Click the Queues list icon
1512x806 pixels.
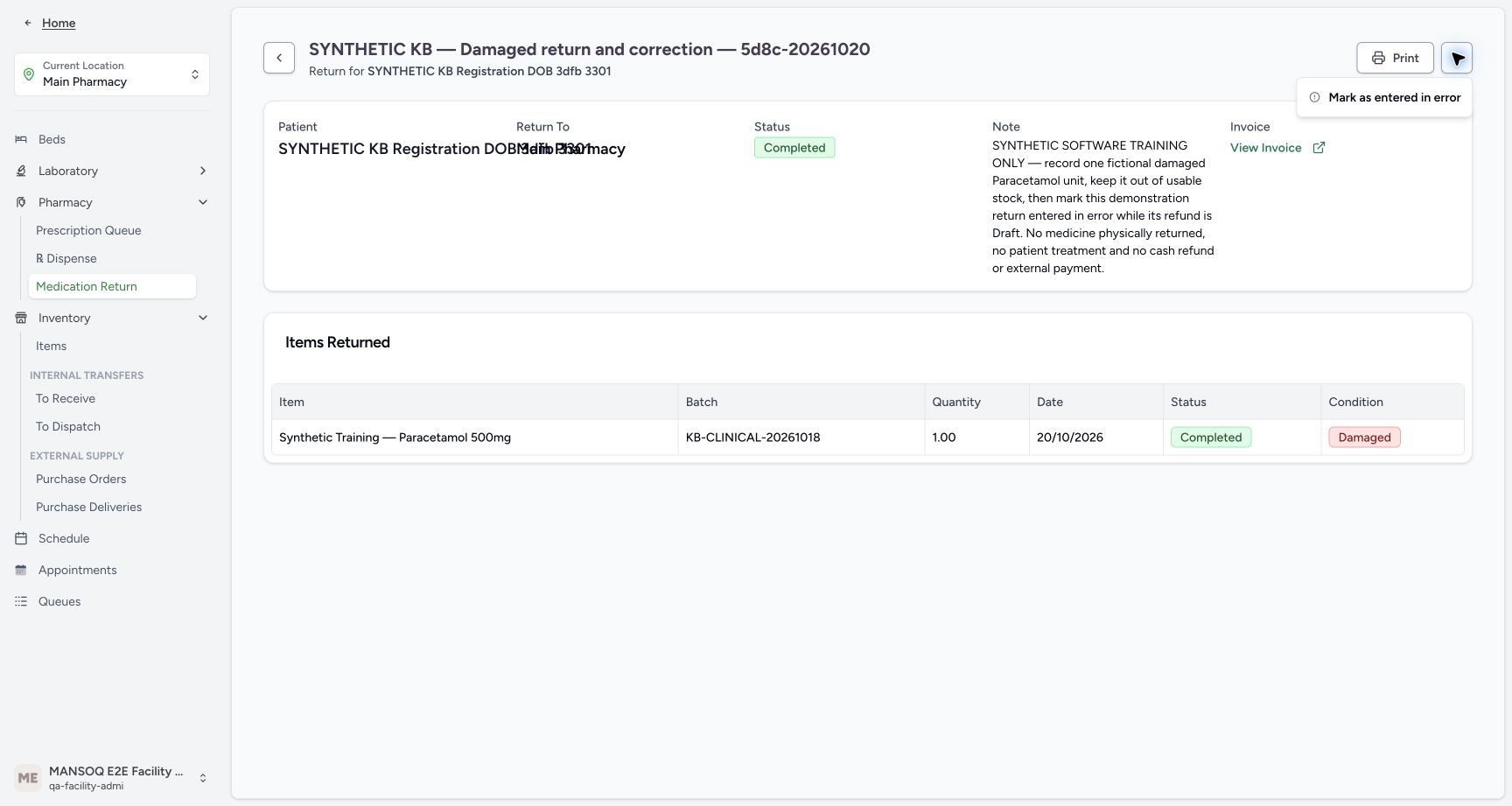[21, 601]
